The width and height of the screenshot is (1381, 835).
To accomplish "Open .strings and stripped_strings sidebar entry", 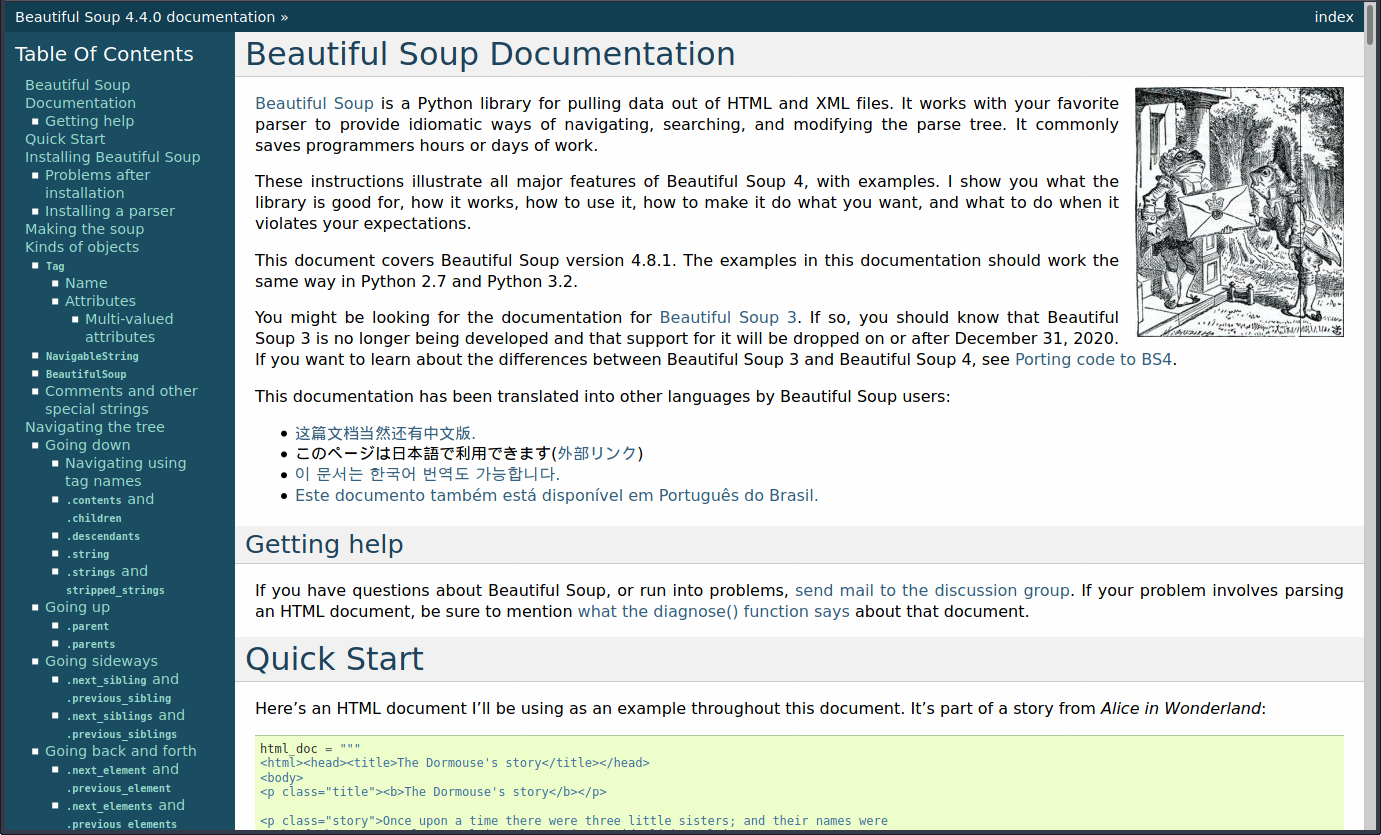I will (115, 580).
